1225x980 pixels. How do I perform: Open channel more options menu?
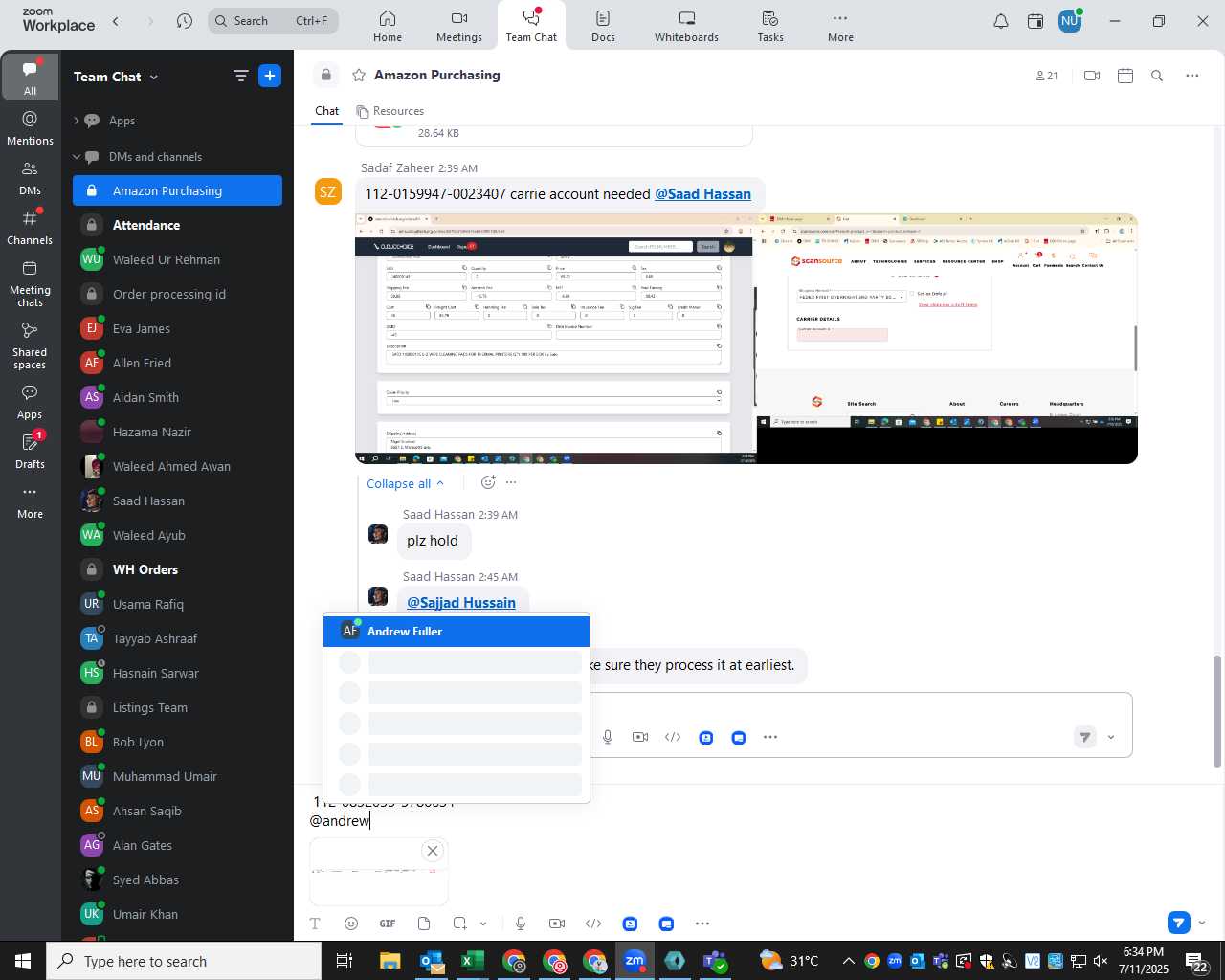tap(1192, 76)
